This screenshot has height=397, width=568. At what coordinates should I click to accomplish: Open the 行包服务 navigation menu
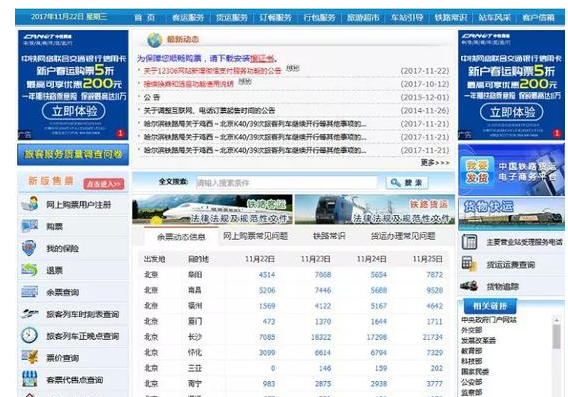pyautogui.click(x=319, y=17)
